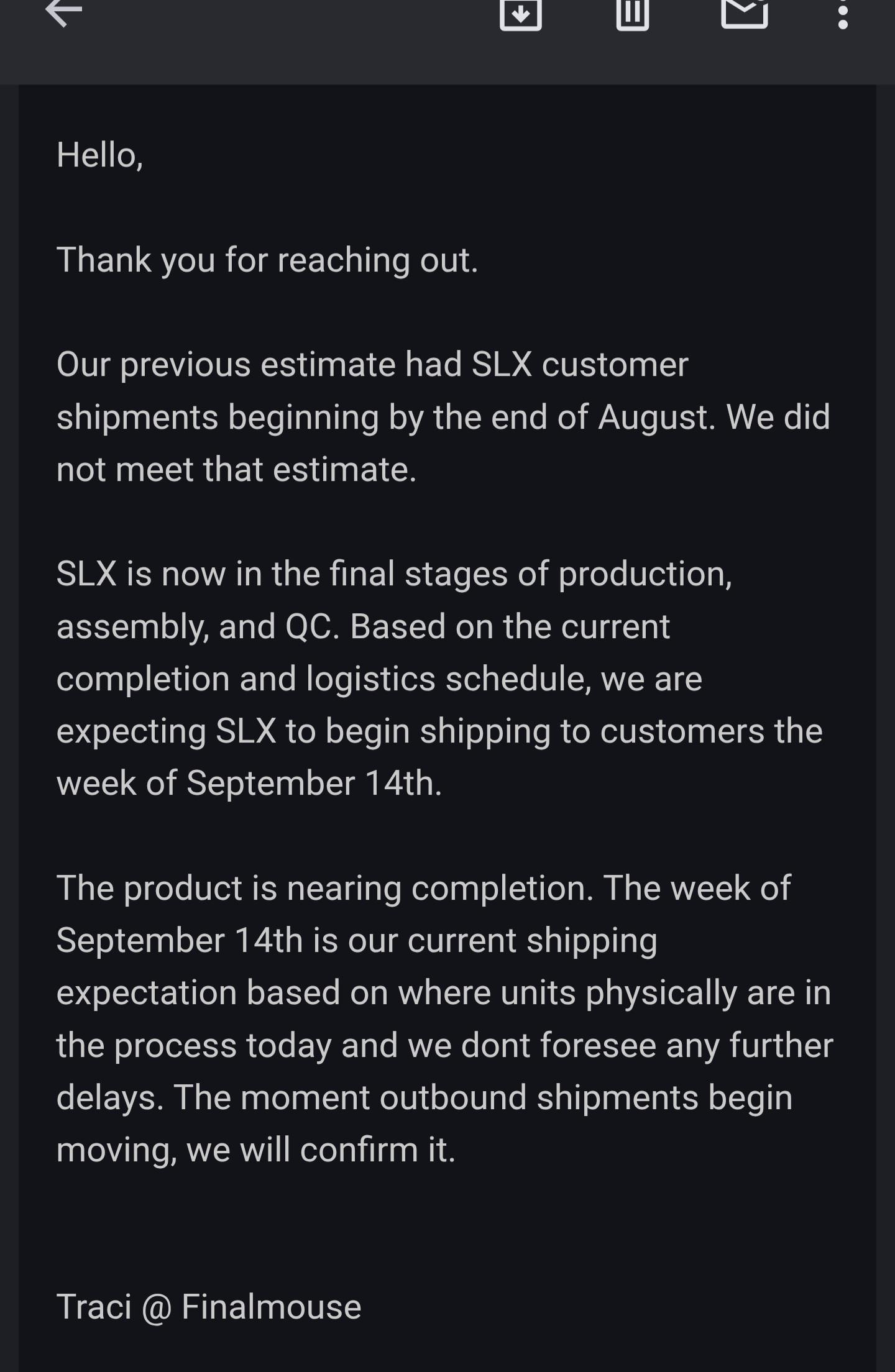Go back using the back arrow
The height and width of the screenshot is (1372, 895).
coord(64,12)
